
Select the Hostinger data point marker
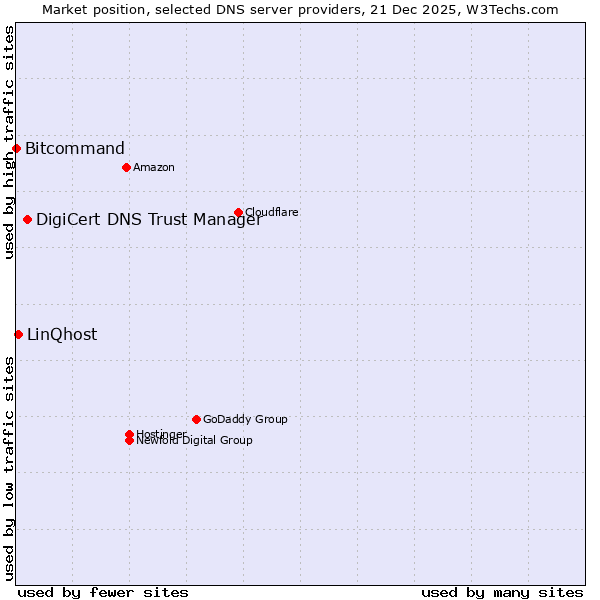pyautogui.click(x=130, y=434)
